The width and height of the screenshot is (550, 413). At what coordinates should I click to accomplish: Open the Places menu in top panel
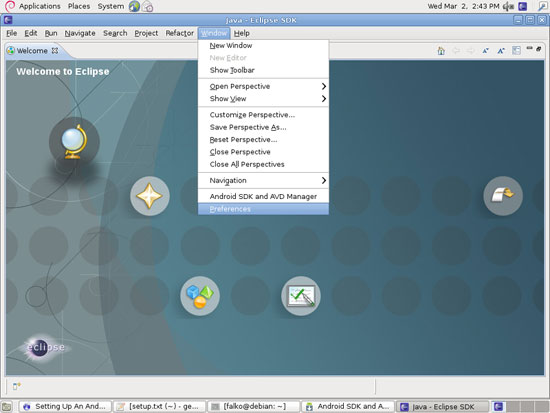[79, 6]
